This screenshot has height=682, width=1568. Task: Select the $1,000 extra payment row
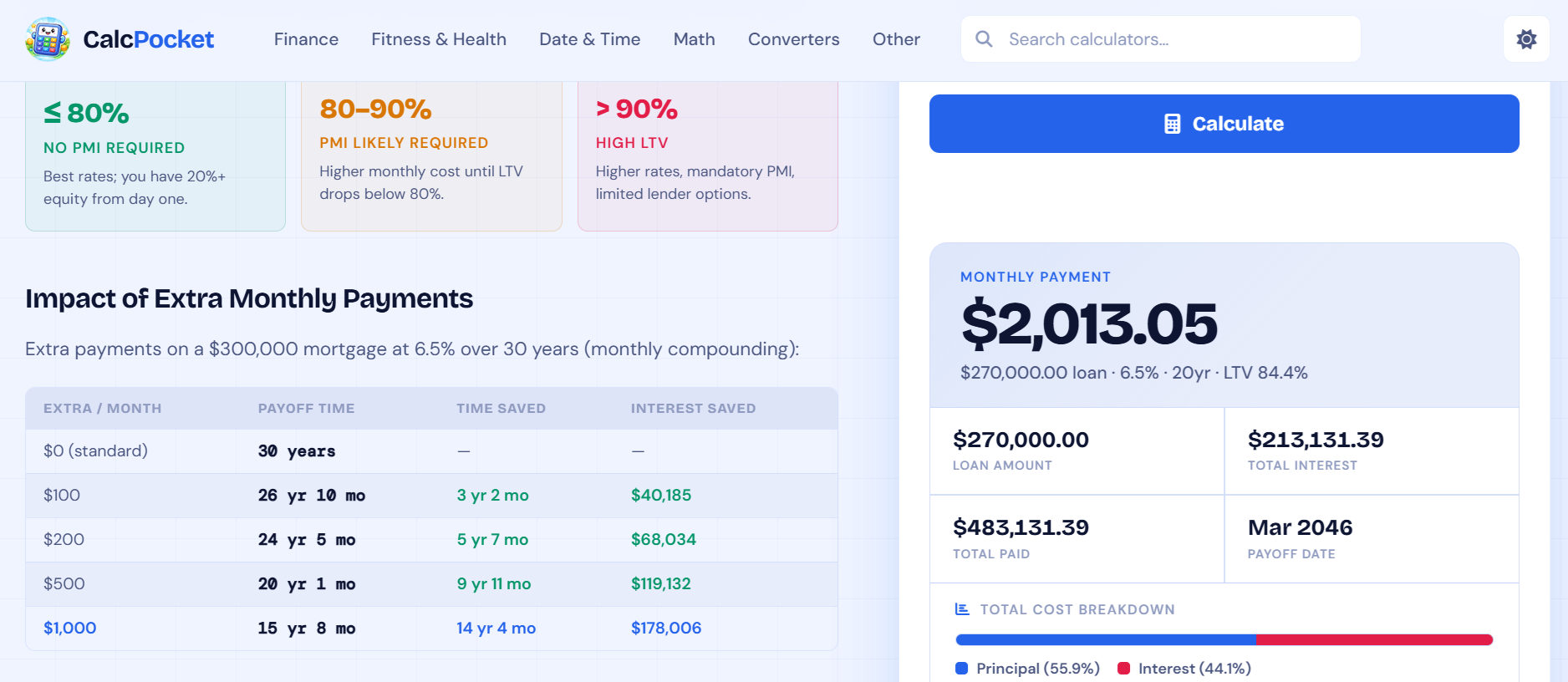[x=431, y=629]
